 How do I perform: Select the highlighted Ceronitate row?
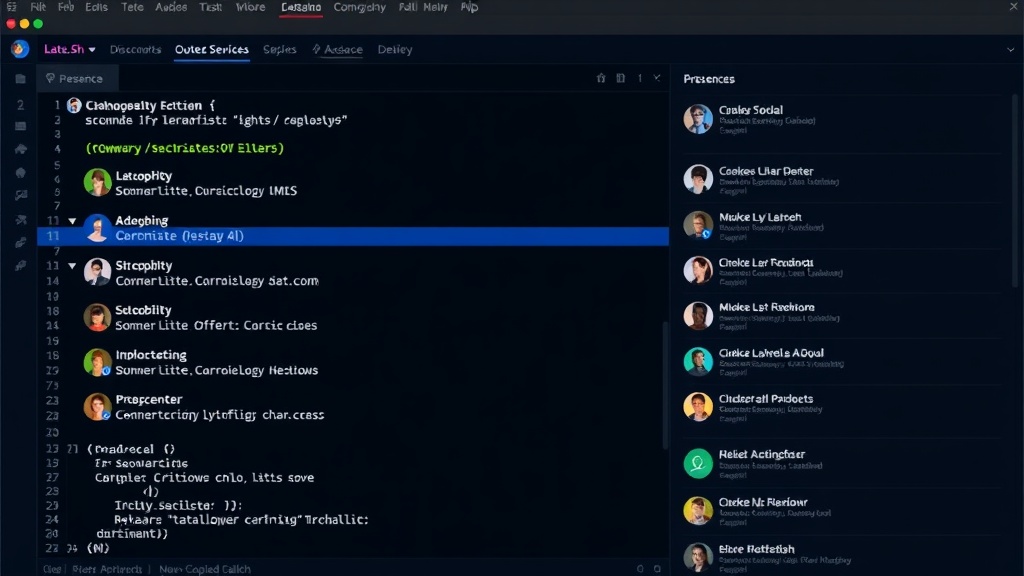(353, 236)
